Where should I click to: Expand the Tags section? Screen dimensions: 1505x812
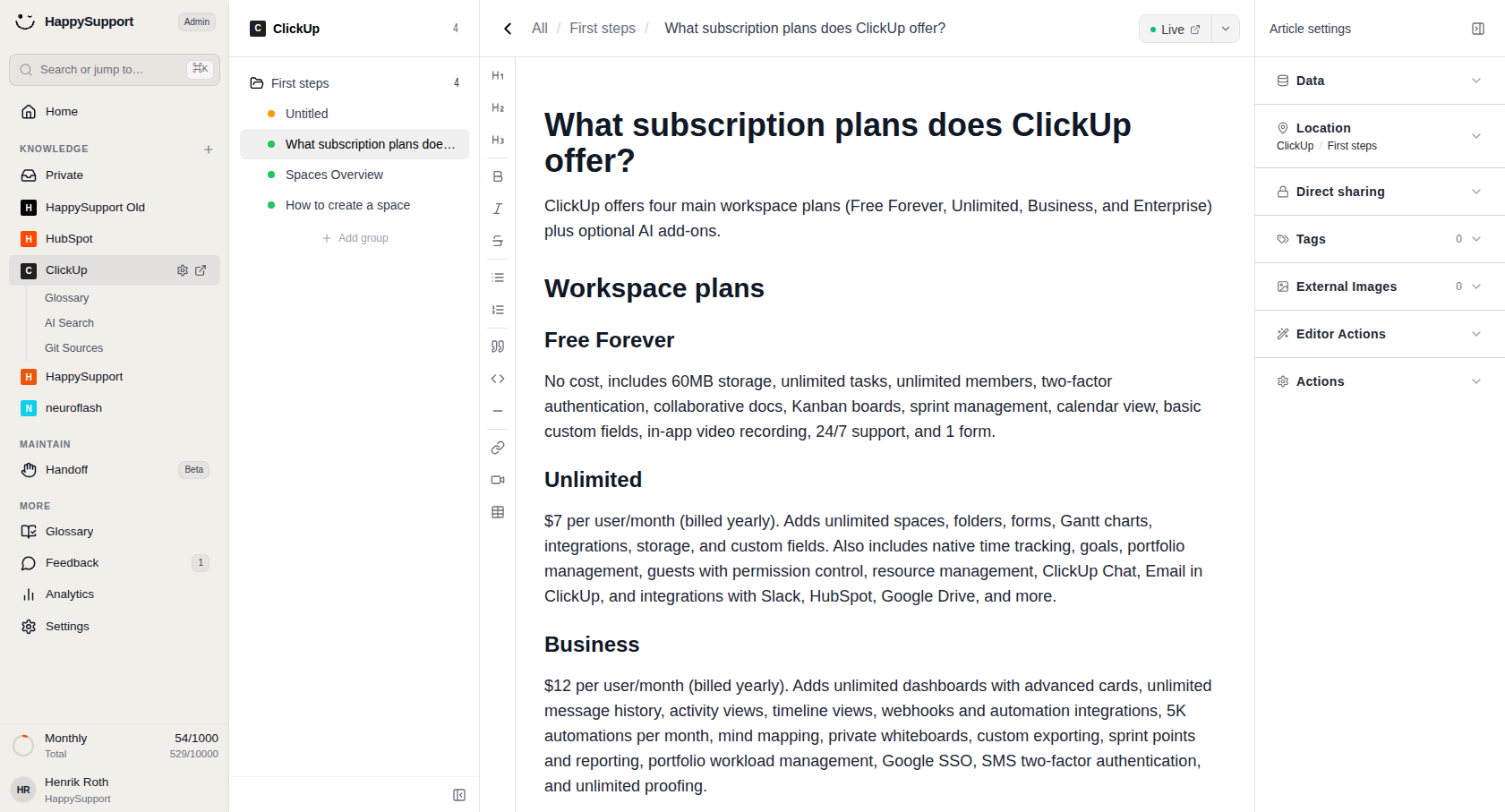[1380, 239]
